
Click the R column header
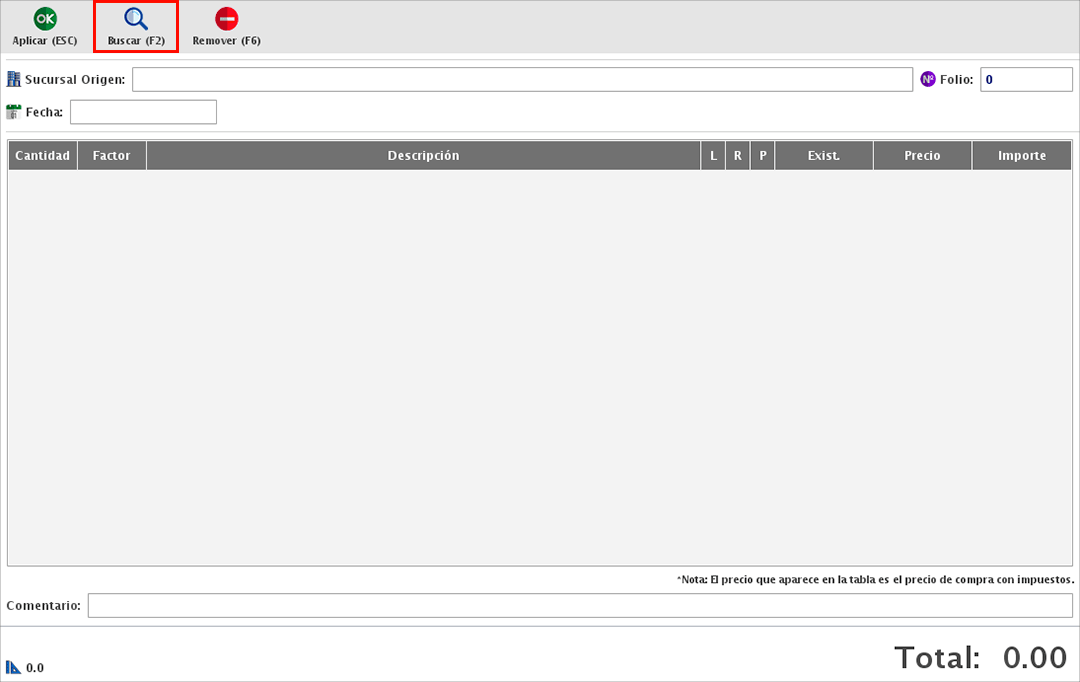738,156
